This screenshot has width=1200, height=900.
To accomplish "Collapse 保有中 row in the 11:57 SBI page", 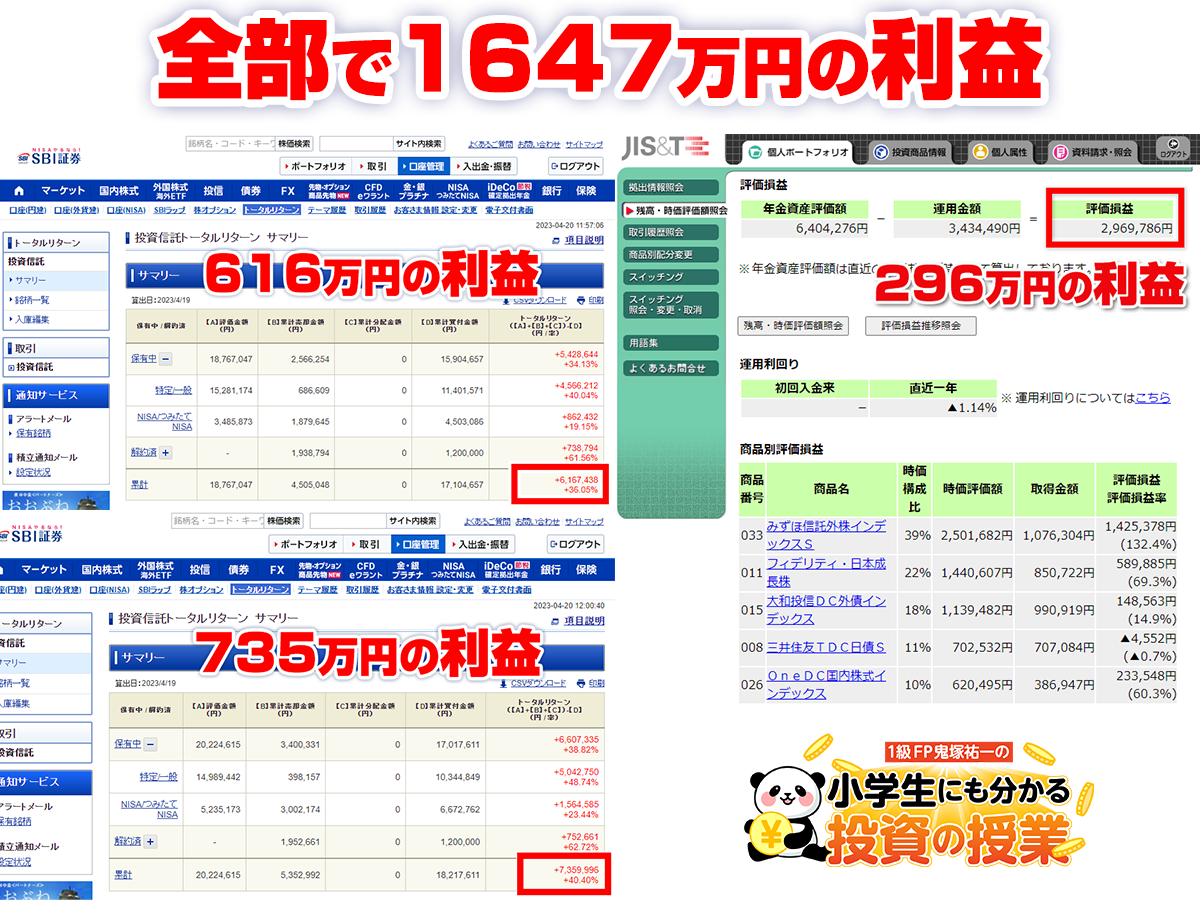I will tap(166, 358).
